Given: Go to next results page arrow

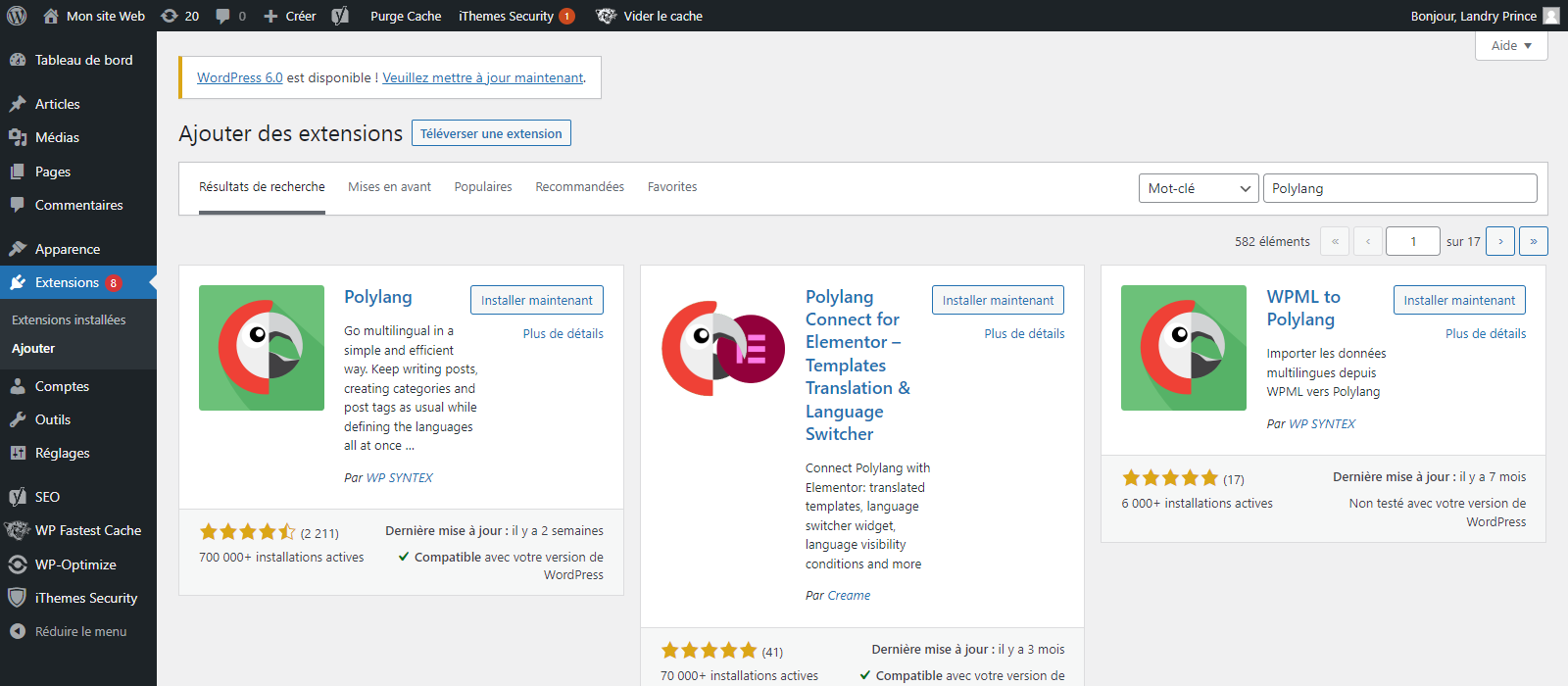Looking at the screenshot, I should point(1500,241).
